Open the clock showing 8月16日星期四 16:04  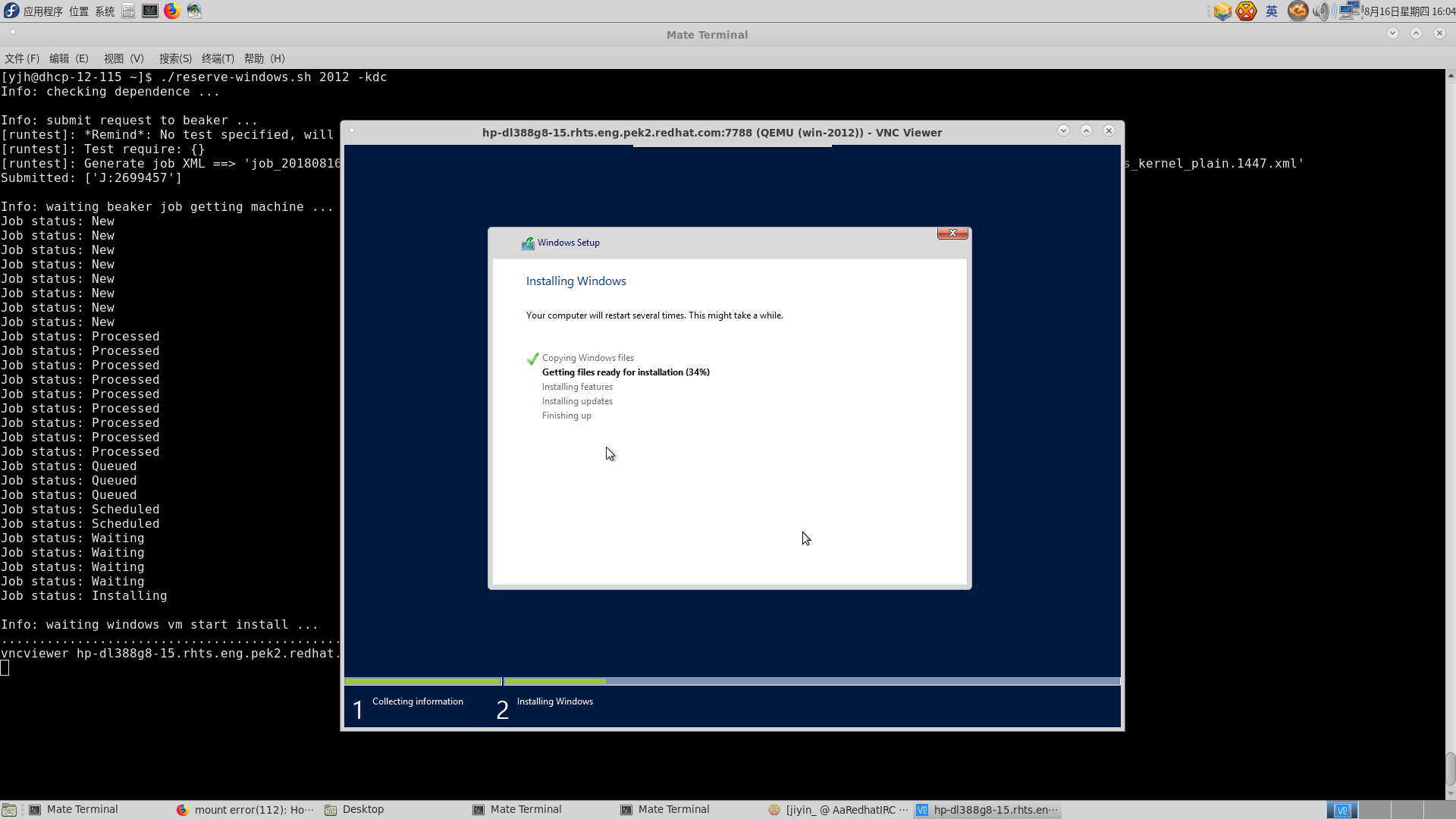click(x=1409, y=11)
